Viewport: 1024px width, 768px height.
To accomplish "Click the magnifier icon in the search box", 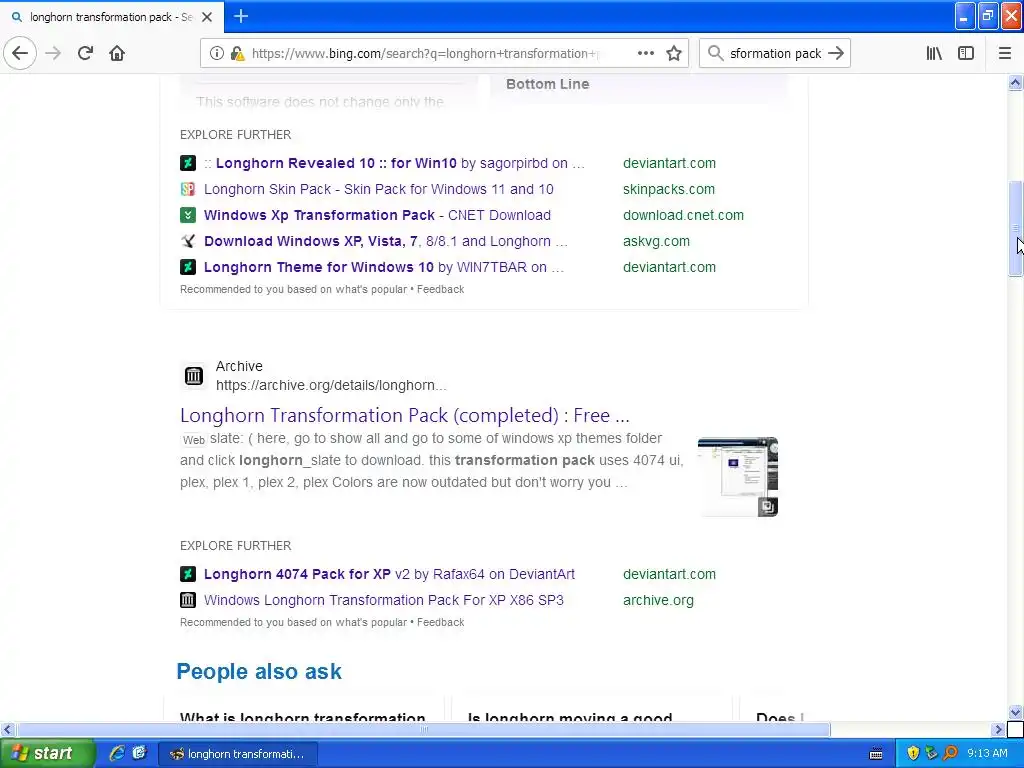I will click(x=716, y=54).
